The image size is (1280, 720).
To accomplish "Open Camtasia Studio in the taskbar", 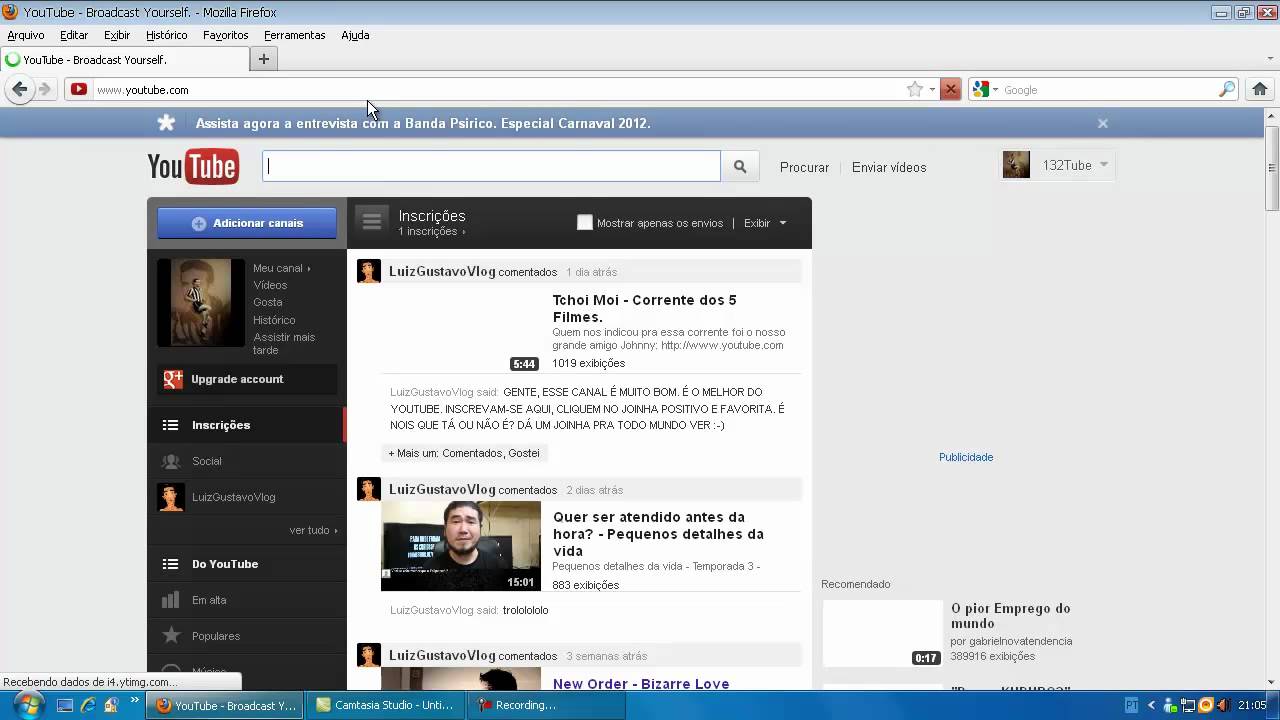I will coord(385,705).
